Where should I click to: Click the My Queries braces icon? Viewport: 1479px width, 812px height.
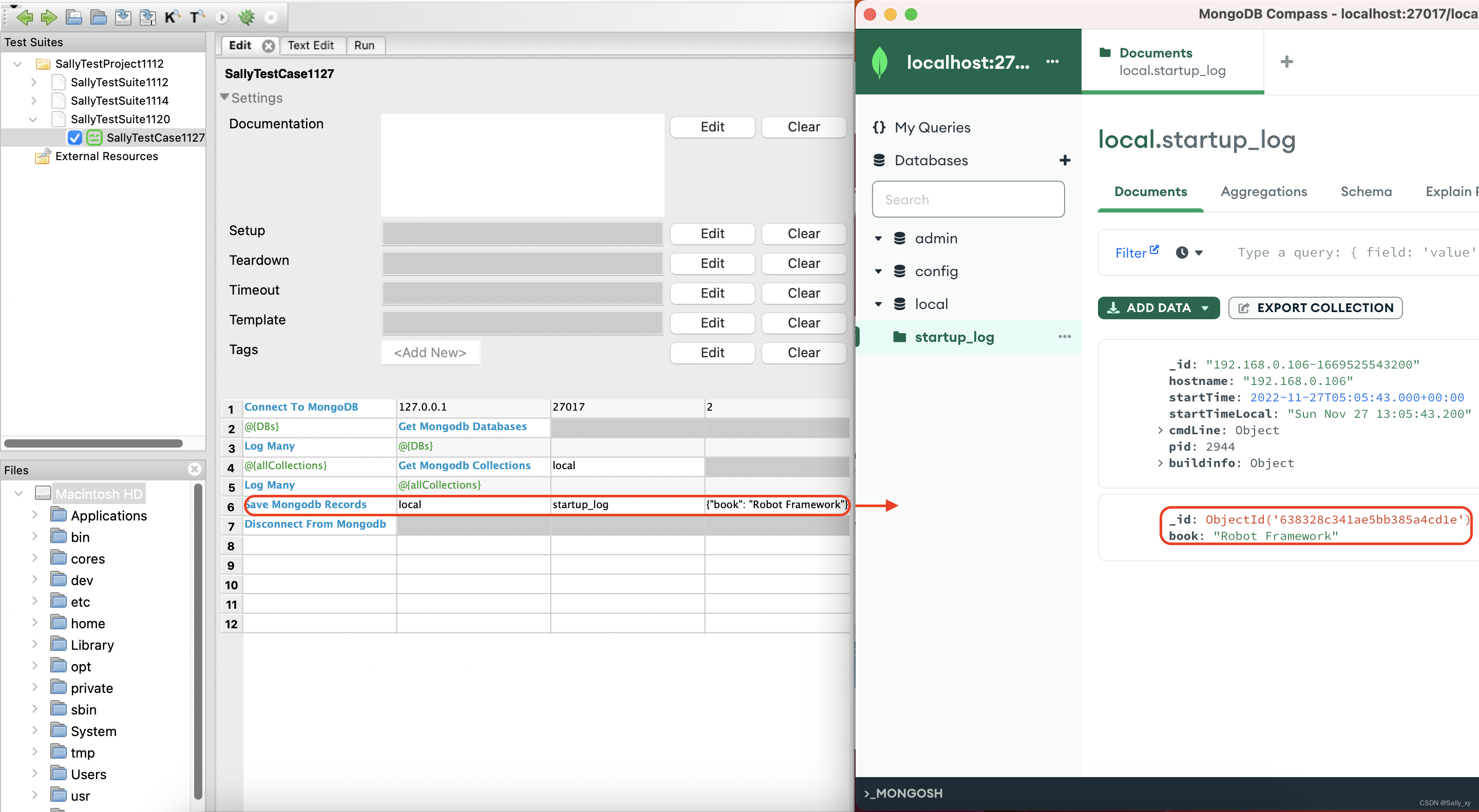pos(879,127)
